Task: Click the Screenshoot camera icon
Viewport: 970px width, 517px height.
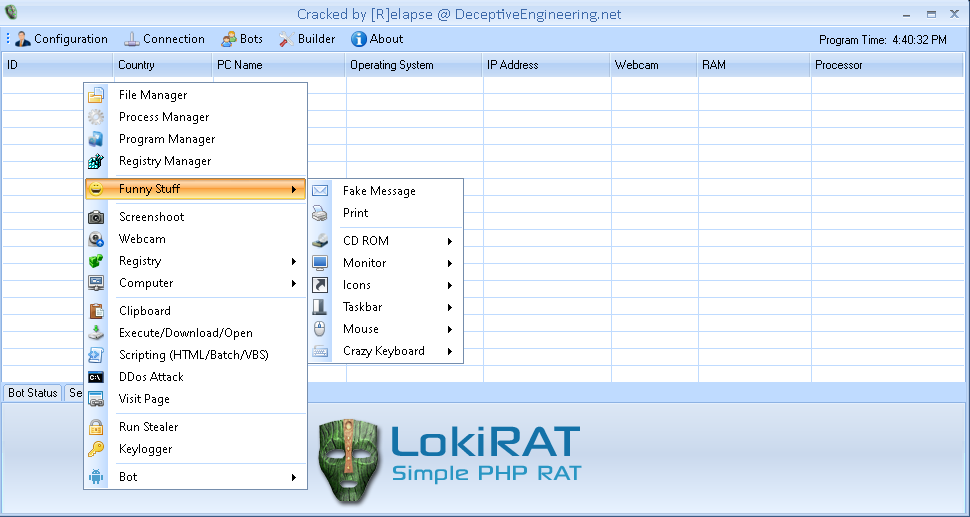Action: click(x=96, y=217)
